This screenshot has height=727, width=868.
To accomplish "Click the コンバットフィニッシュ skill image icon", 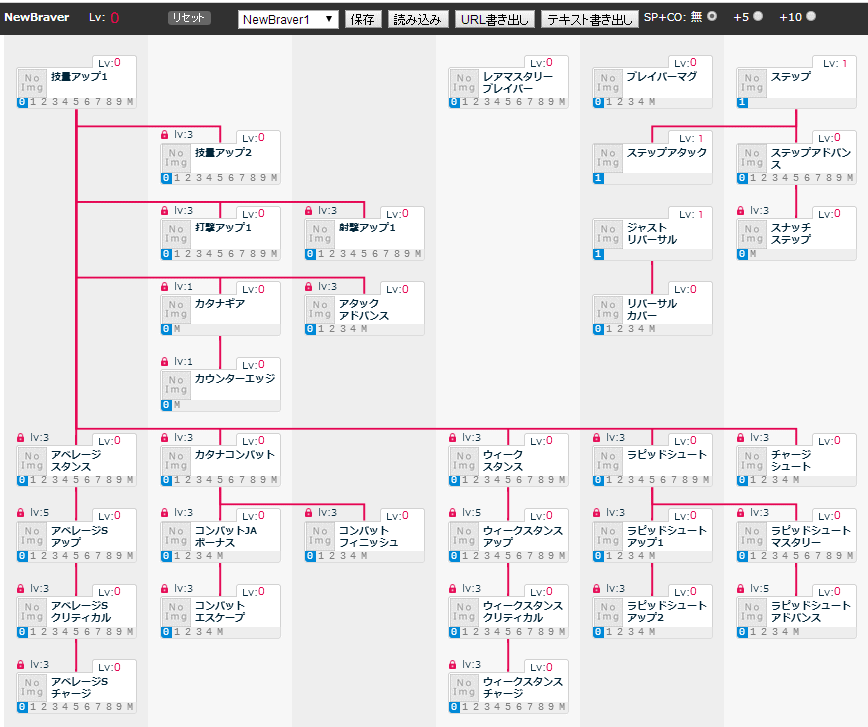I will [320, 536].
